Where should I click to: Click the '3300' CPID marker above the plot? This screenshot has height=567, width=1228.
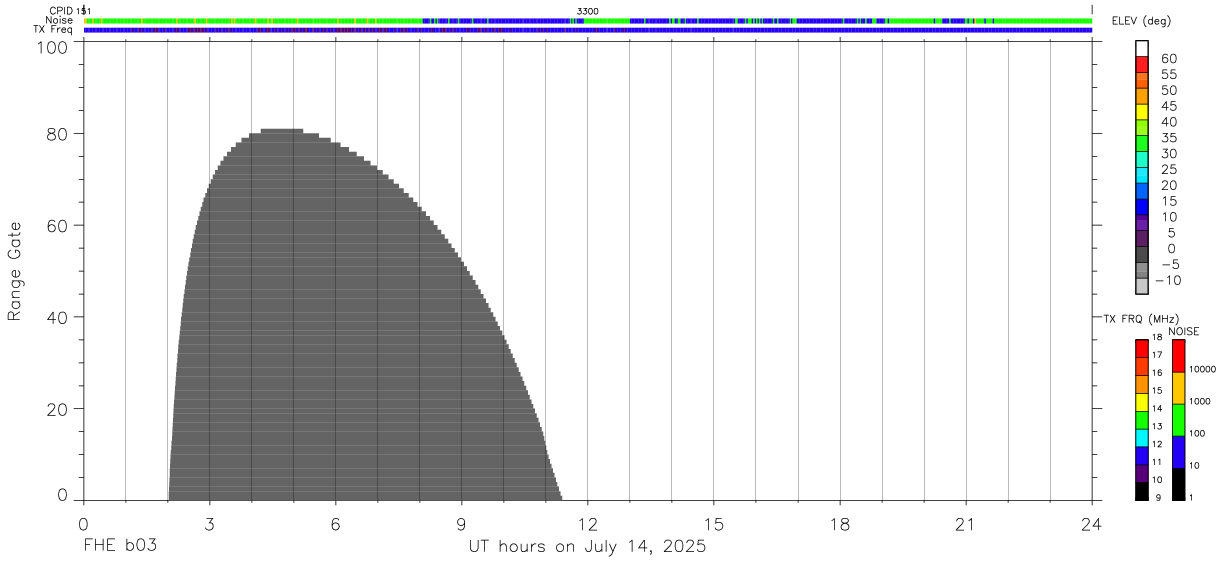tap(588, 11)
